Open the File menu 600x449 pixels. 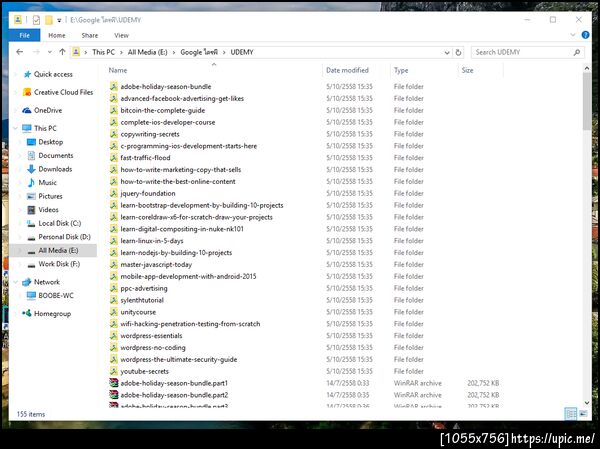24,35
